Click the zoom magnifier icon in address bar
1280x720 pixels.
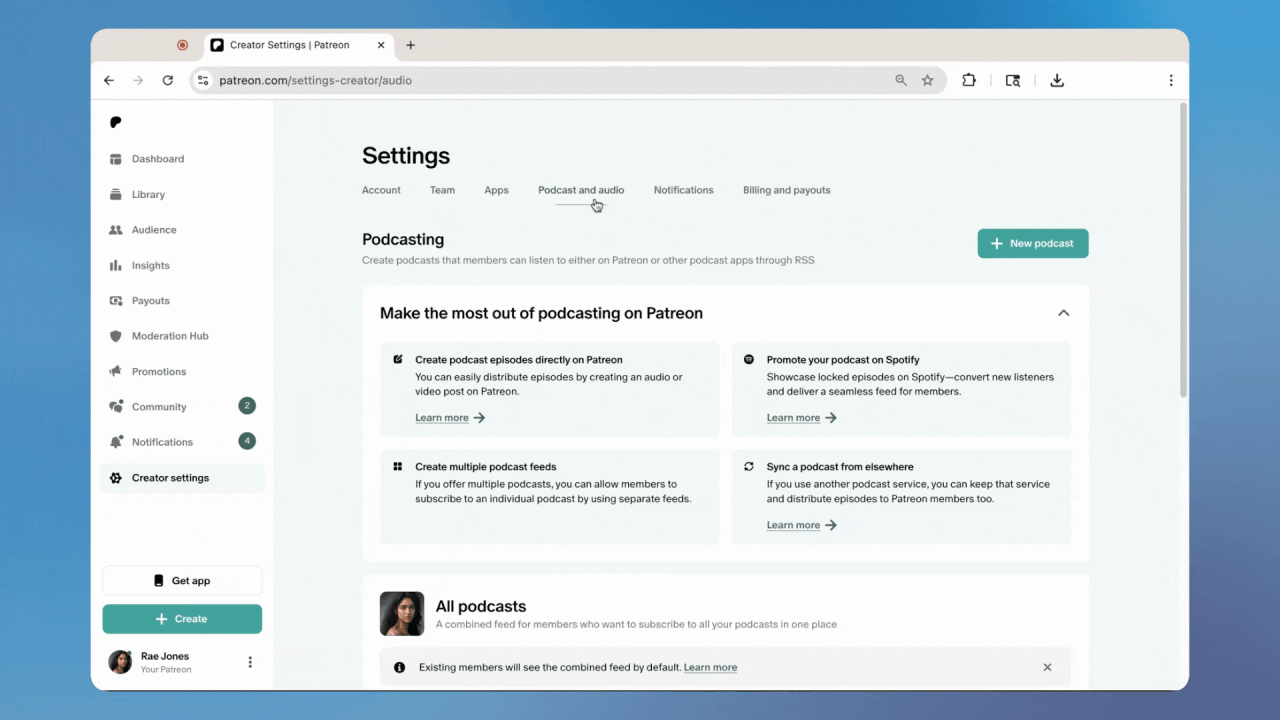point(901,81)
